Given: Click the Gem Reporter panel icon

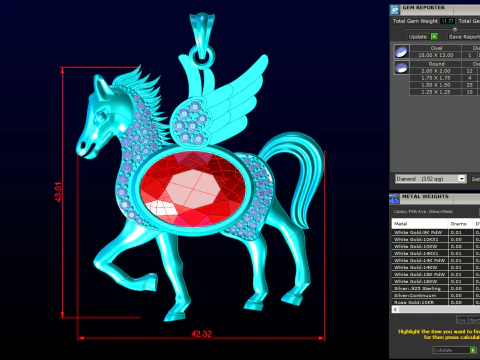Looking at the screenshot, I should tap(395, 10).
